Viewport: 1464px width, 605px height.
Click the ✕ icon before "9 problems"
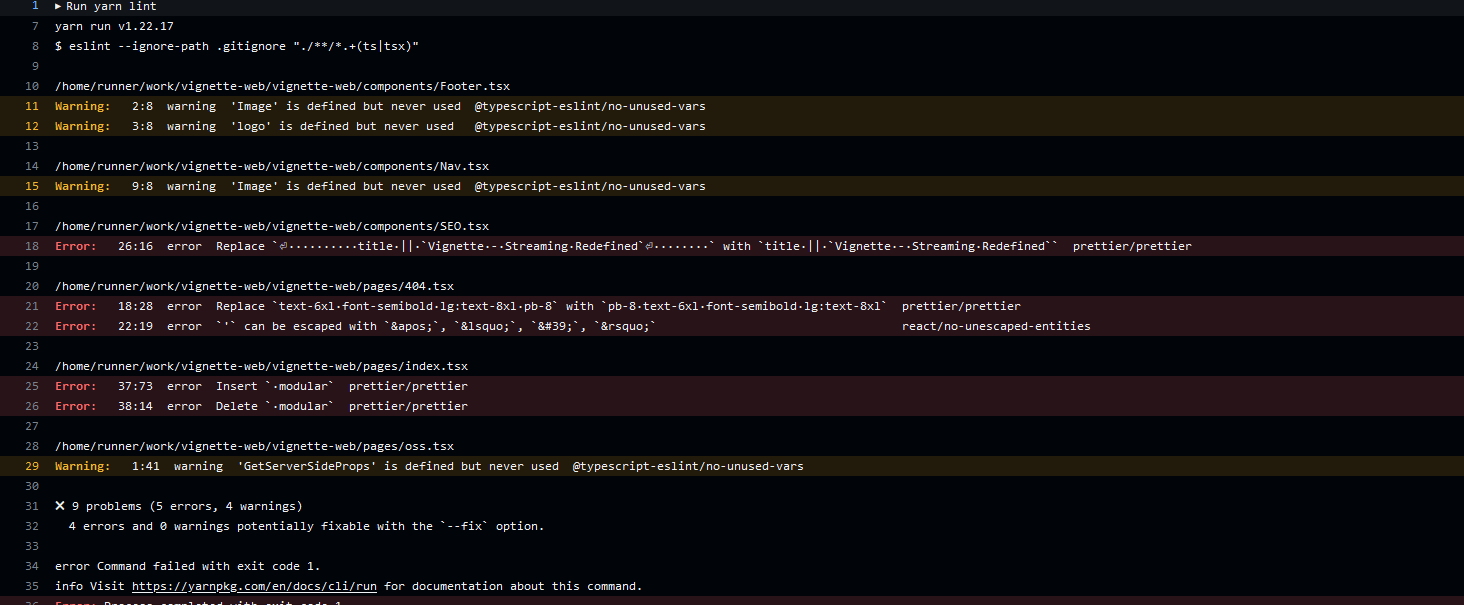[58, 505]
